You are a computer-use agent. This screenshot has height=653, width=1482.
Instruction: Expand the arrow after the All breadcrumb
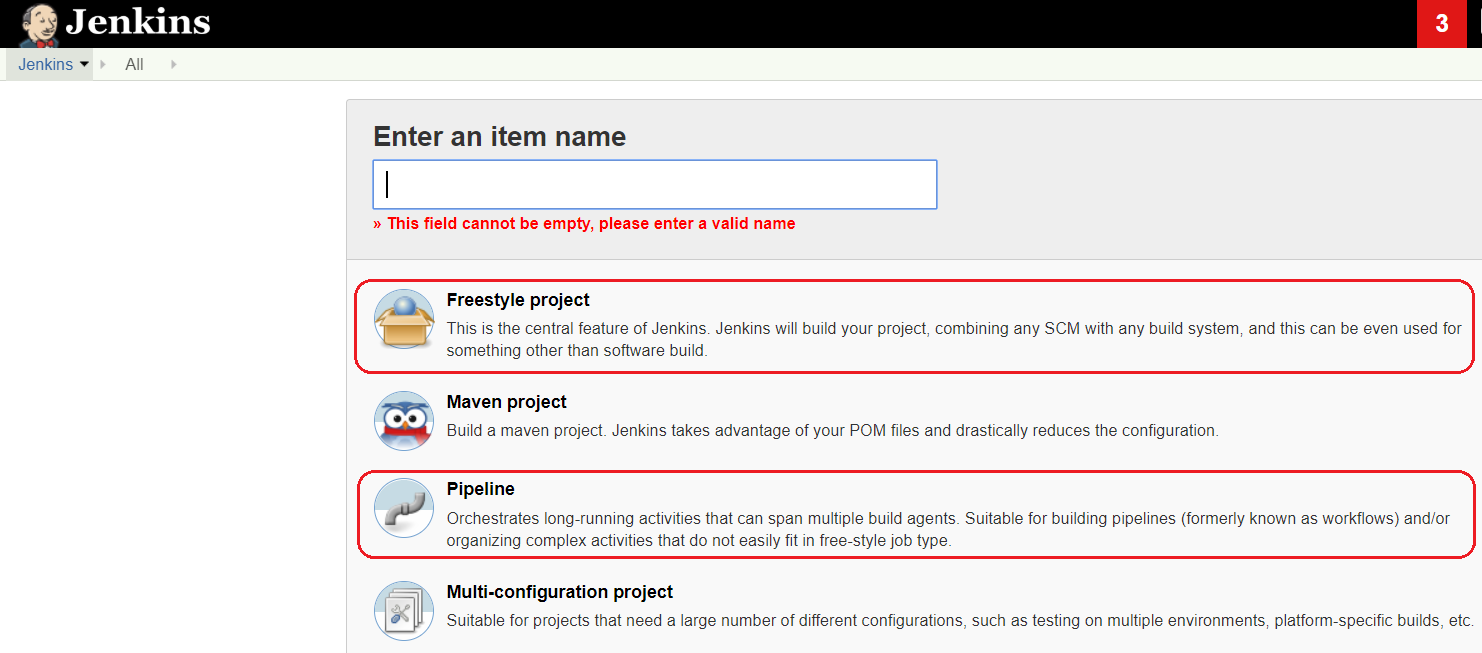173,64
